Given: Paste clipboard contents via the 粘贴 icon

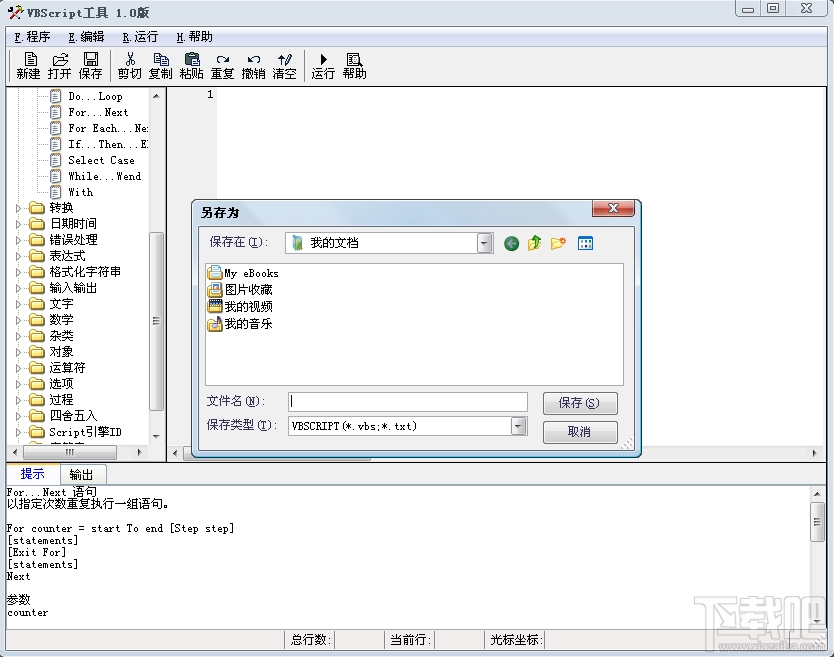Looking at the screenshot, I should (191, 65).
